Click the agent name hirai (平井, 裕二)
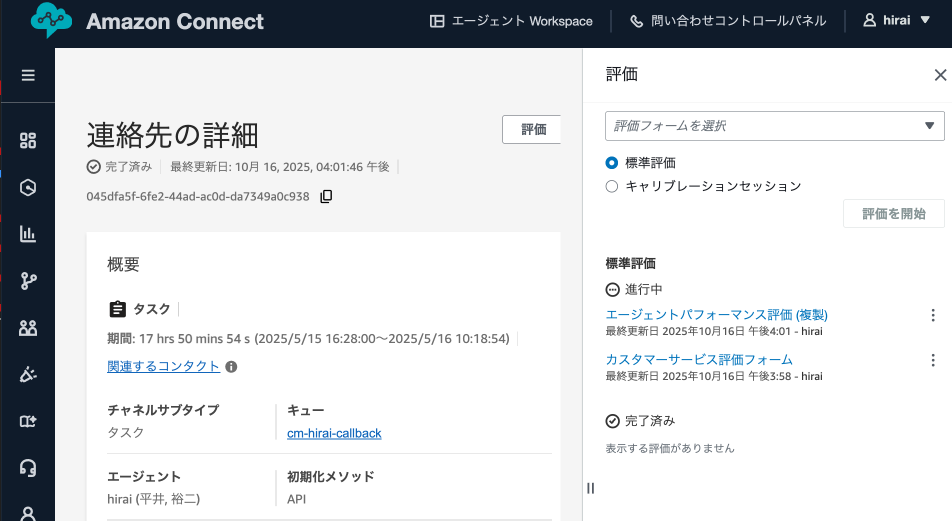Image resolution: width=952 pixels, height=521 pixels. point(154,499)
